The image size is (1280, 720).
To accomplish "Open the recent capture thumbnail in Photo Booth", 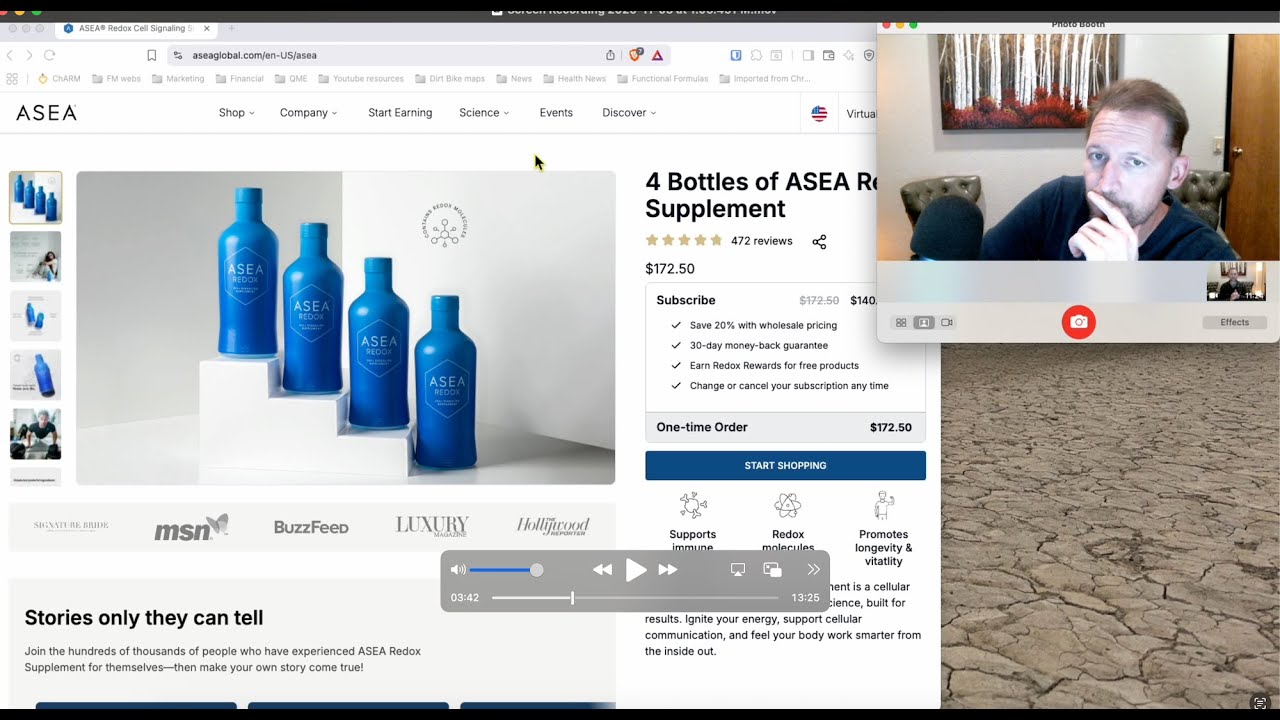I will tap(1236, 281).
